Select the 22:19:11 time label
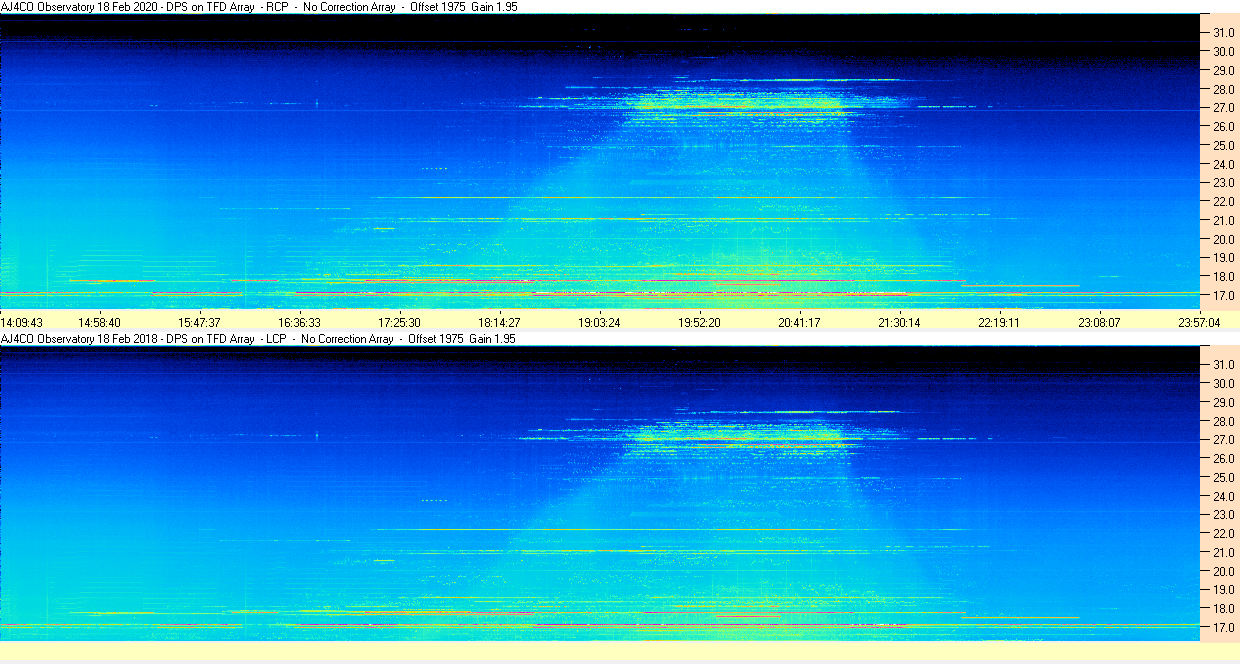 (x=999, y=322)
